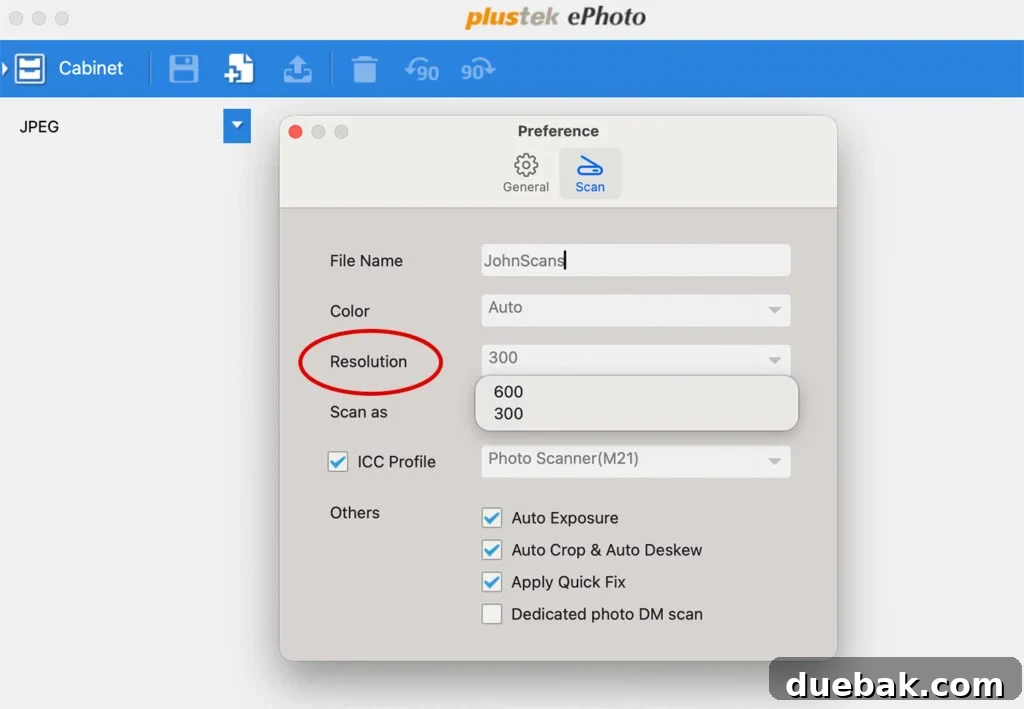Select the Scan preferences tab
The height and width of the screenshot is (709, 1024).
point(590,174)
